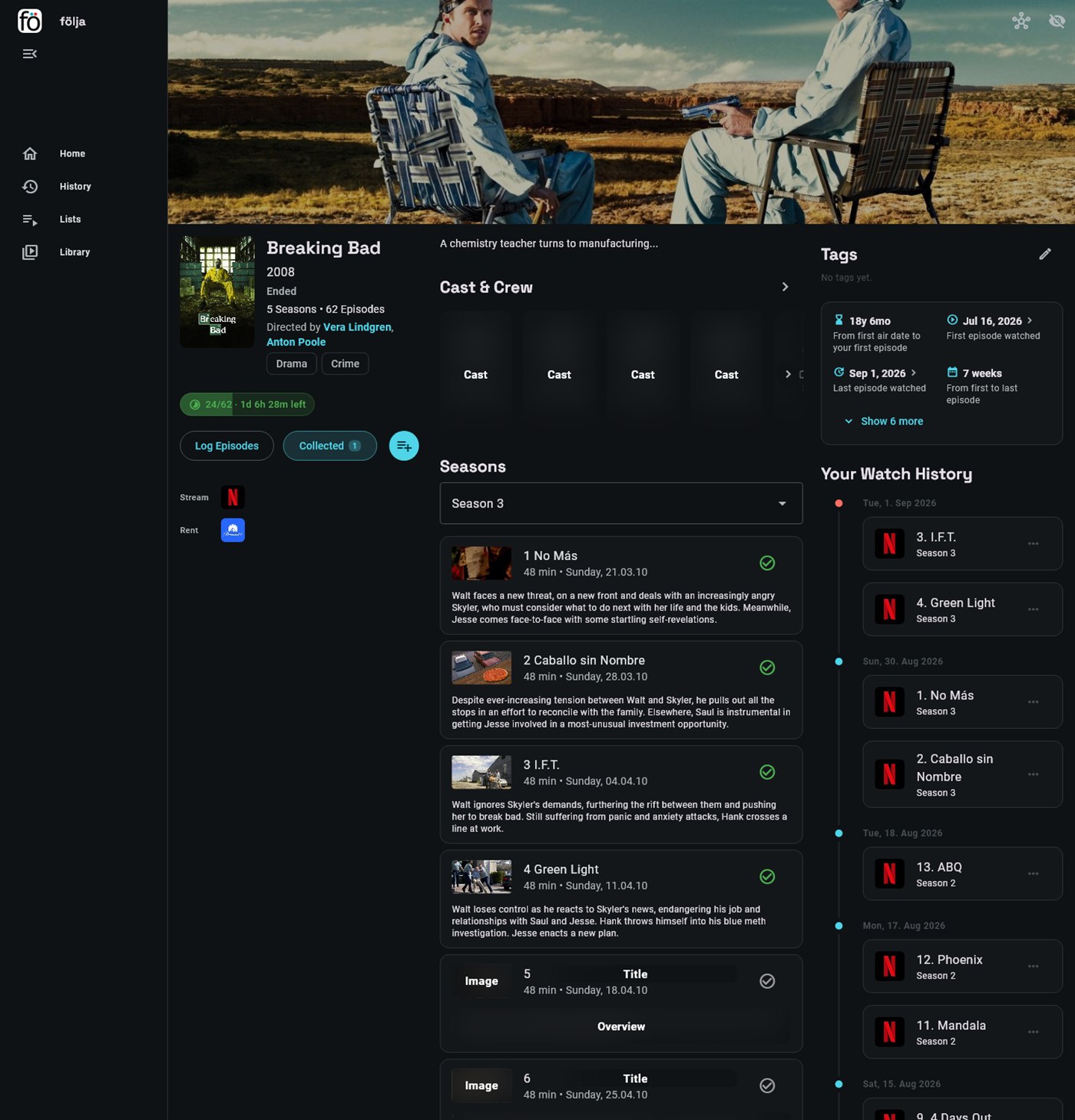Toggle watched check for episode 3 I.F.T.
This screenshot has height=1120, width=1075.
click(x=767, y=772)
